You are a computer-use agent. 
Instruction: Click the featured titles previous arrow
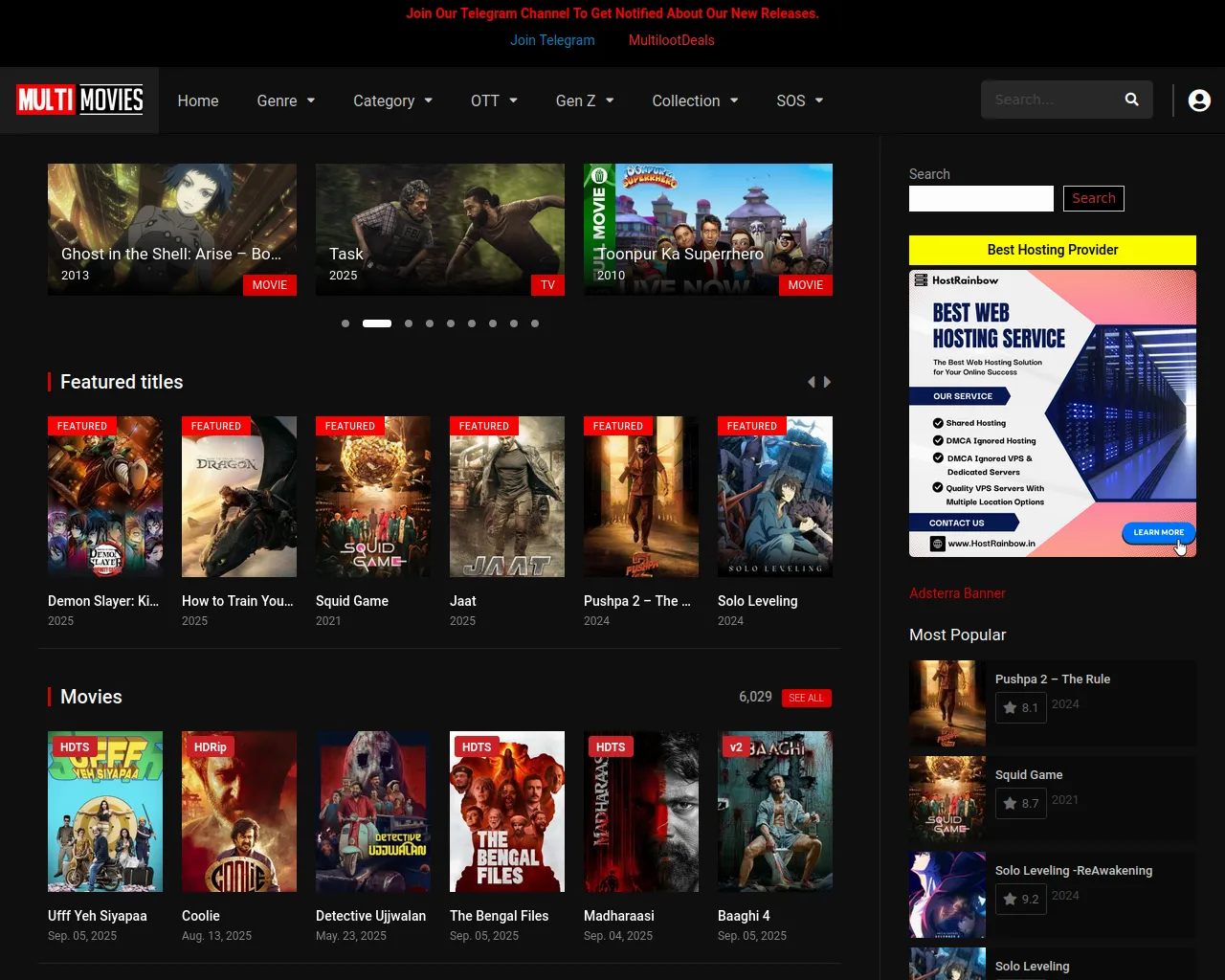812,382
